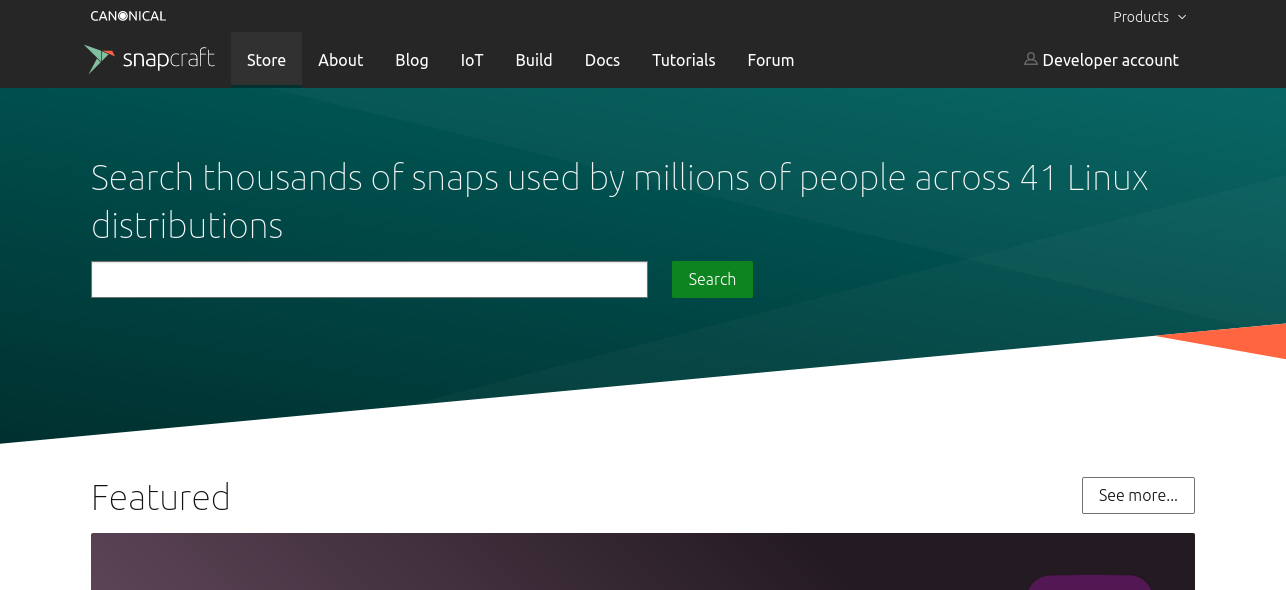Open the IoT navigation item

tap(472, 60)
